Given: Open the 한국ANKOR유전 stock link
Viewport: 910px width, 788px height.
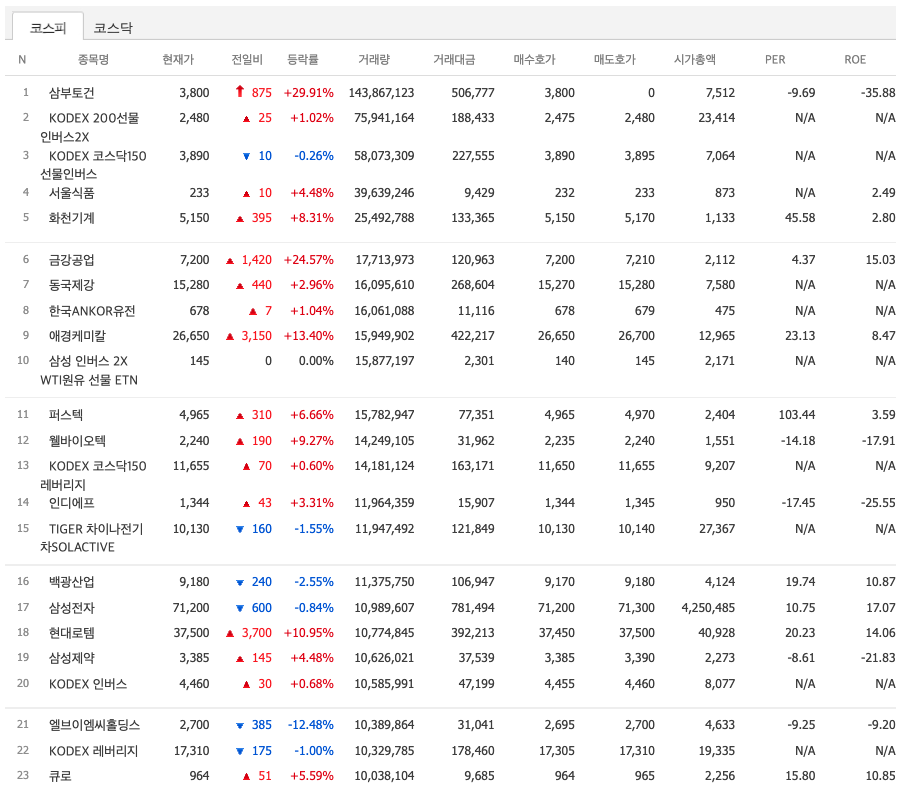Looking at the screenshot, I should [x=92, y=311].
